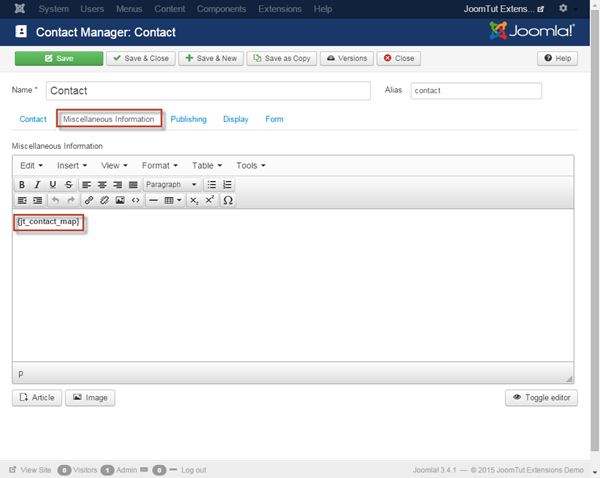The height and width of the screenshot is (478, 600).
Task: Apply bold formatting in the editor
Action: (22, 185)
